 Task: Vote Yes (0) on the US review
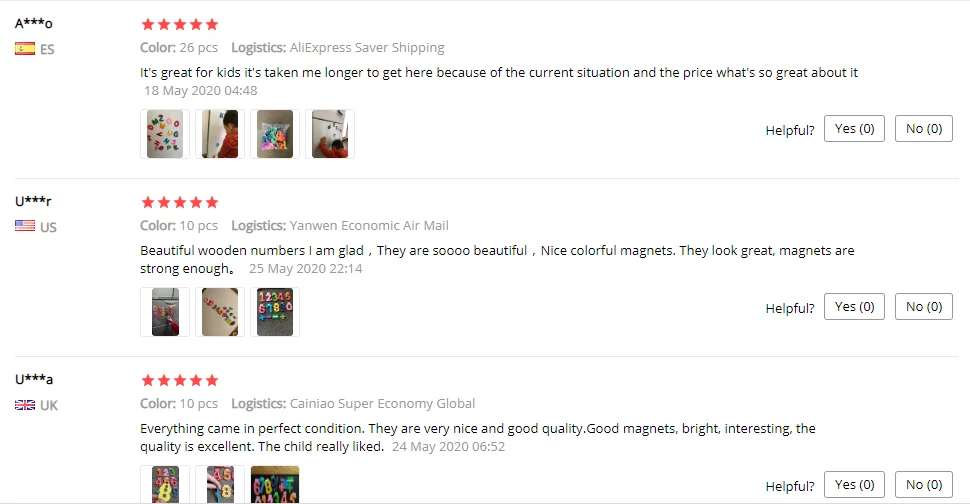tap(854, 307)
